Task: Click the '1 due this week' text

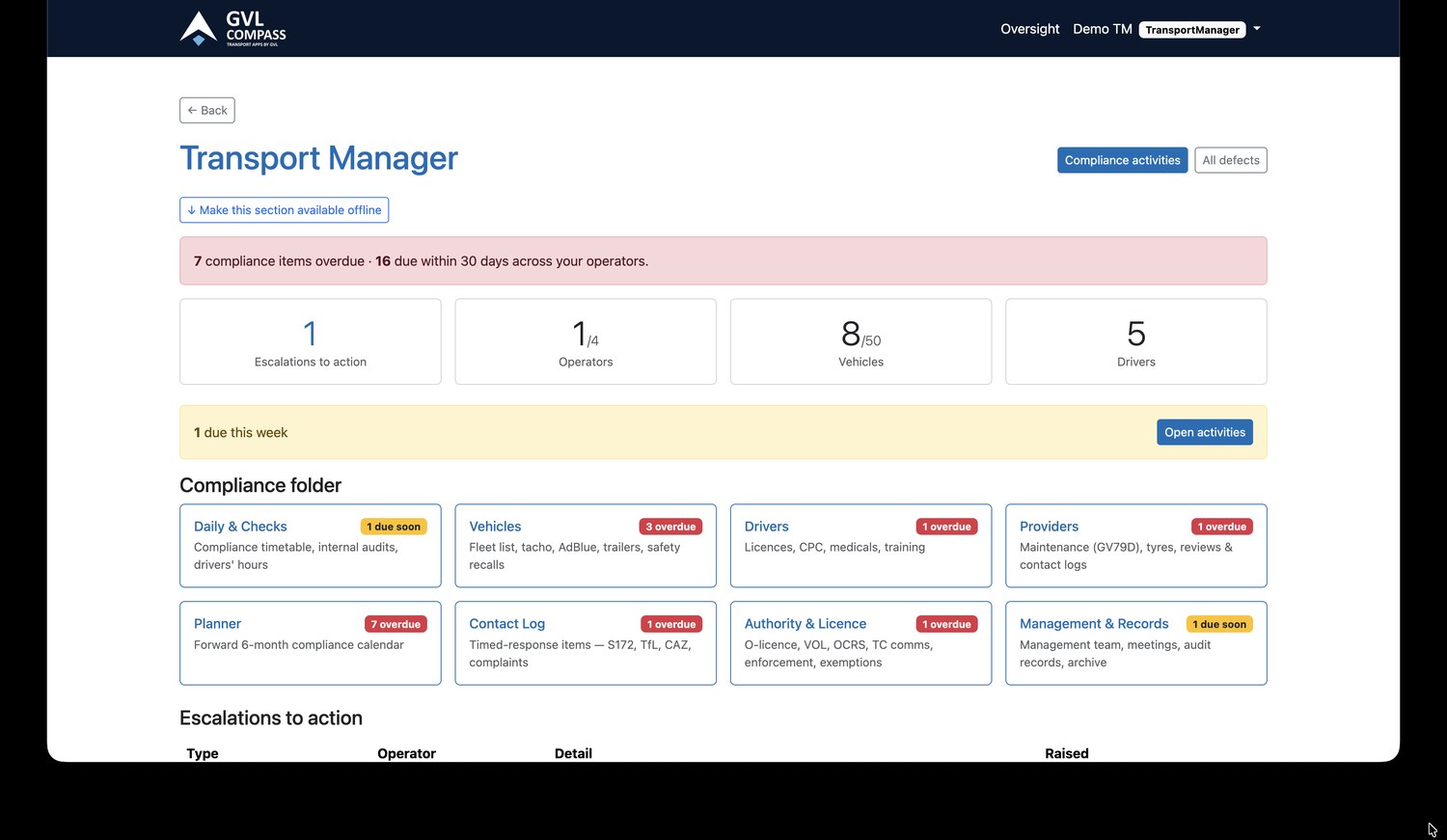Action: coord(241,432)
